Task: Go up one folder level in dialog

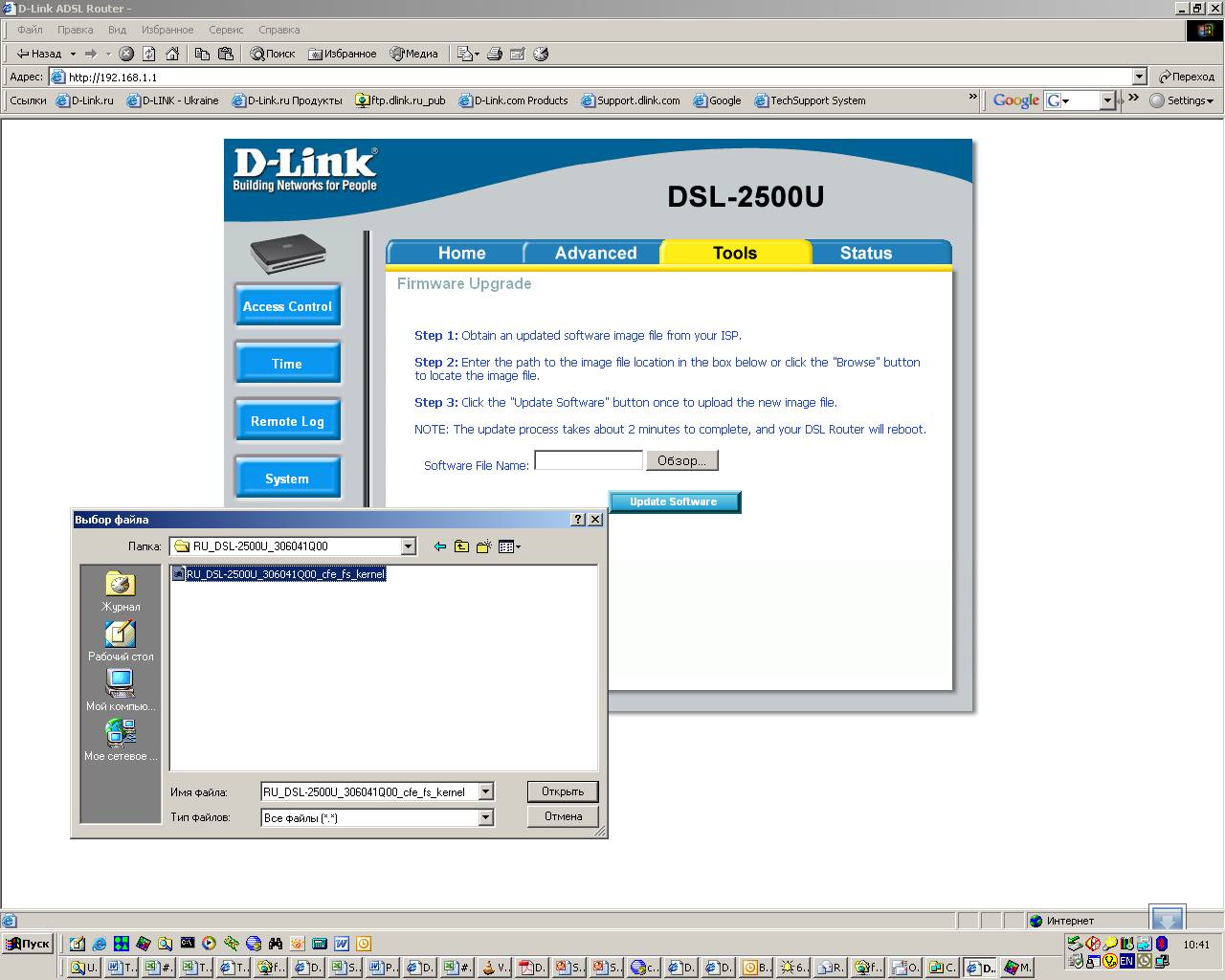Action: click(461, 546)
